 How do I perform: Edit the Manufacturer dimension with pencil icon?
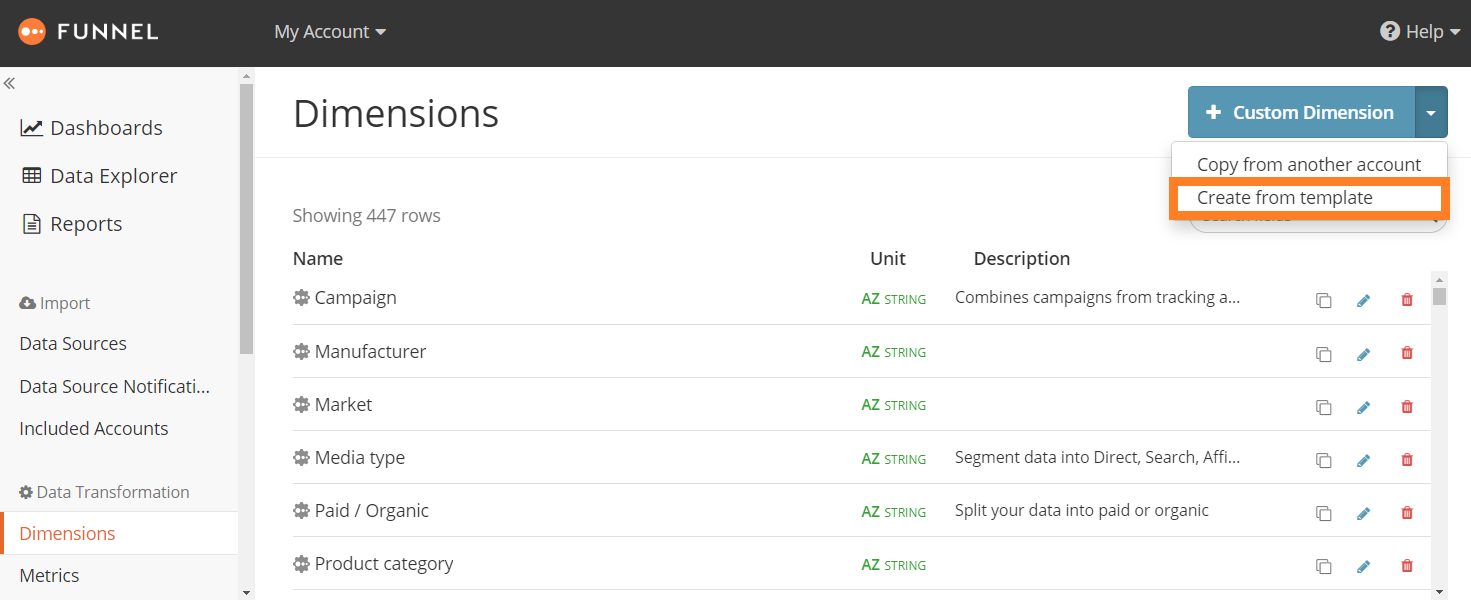[1363, 353]
